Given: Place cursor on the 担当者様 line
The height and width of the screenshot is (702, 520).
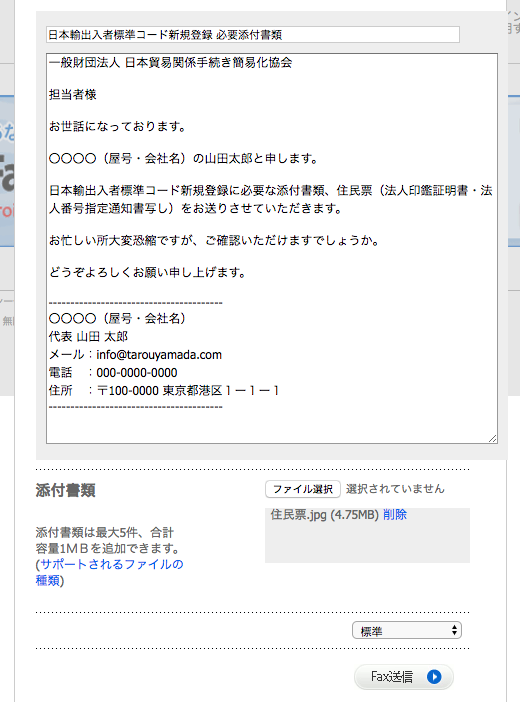Looking at the screenshot, I should [73, 94].
